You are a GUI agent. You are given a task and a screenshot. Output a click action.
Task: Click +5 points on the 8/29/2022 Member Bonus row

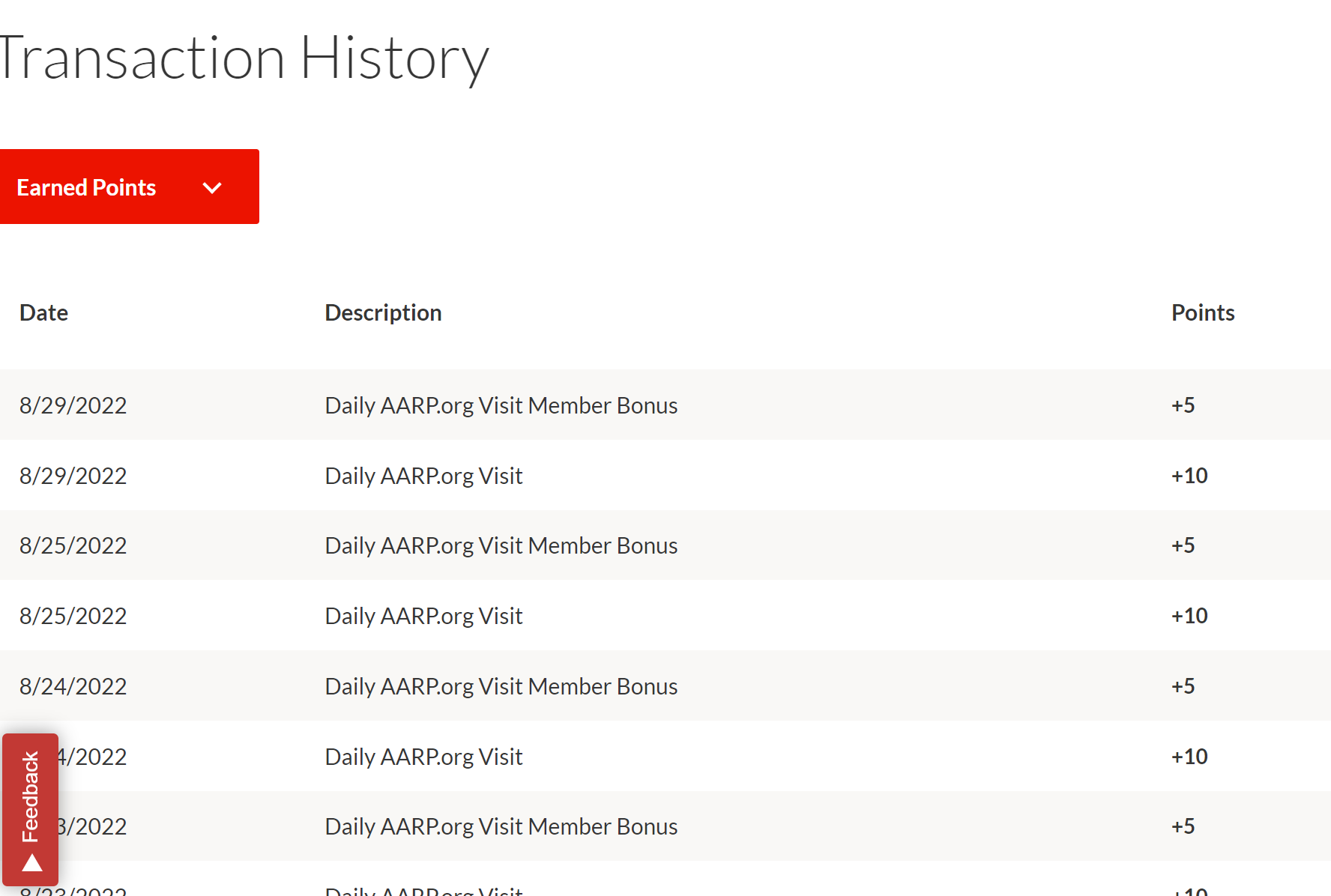coord(1183,405)
